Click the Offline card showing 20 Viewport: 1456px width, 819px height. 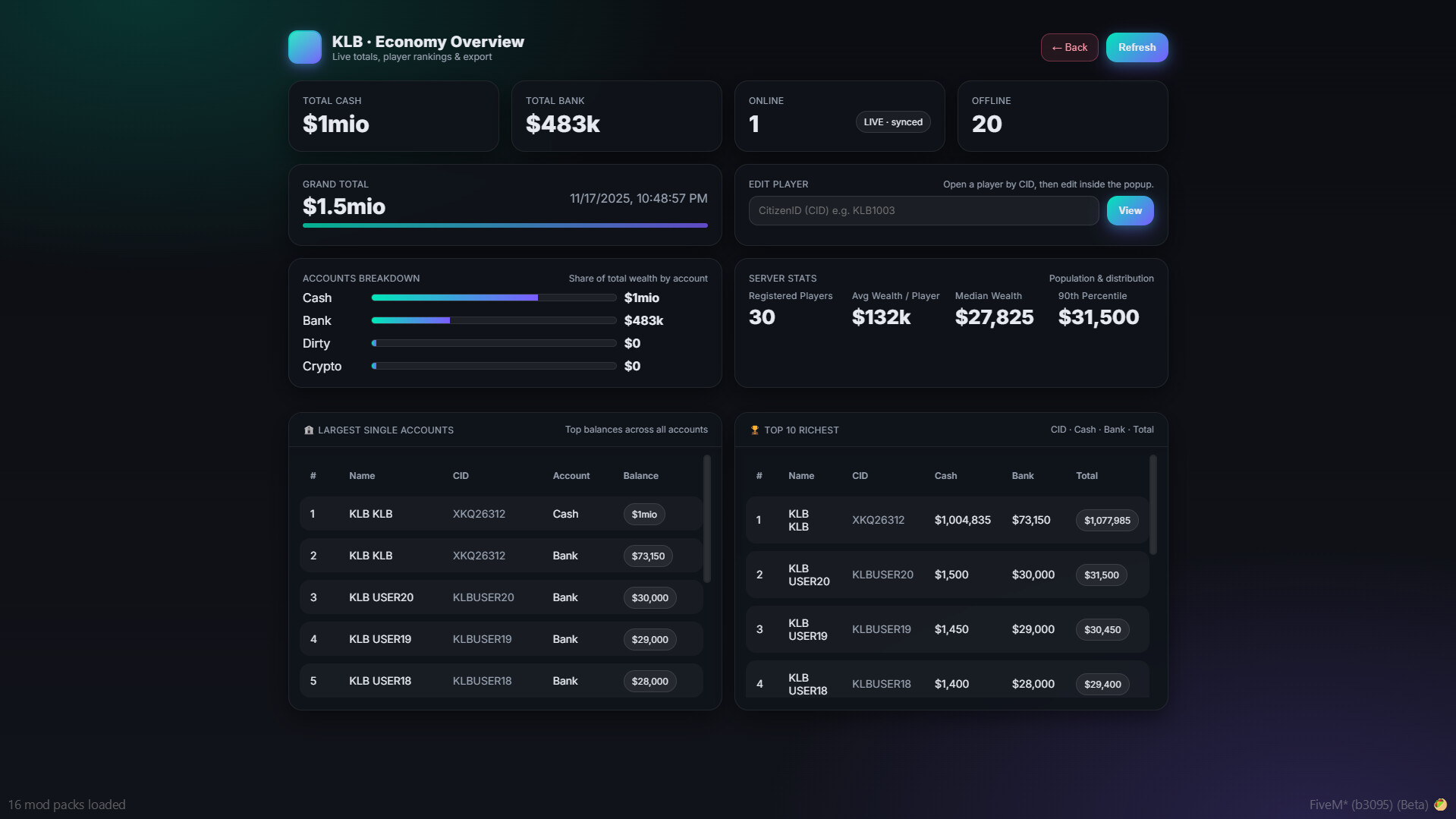point(1061,115)
